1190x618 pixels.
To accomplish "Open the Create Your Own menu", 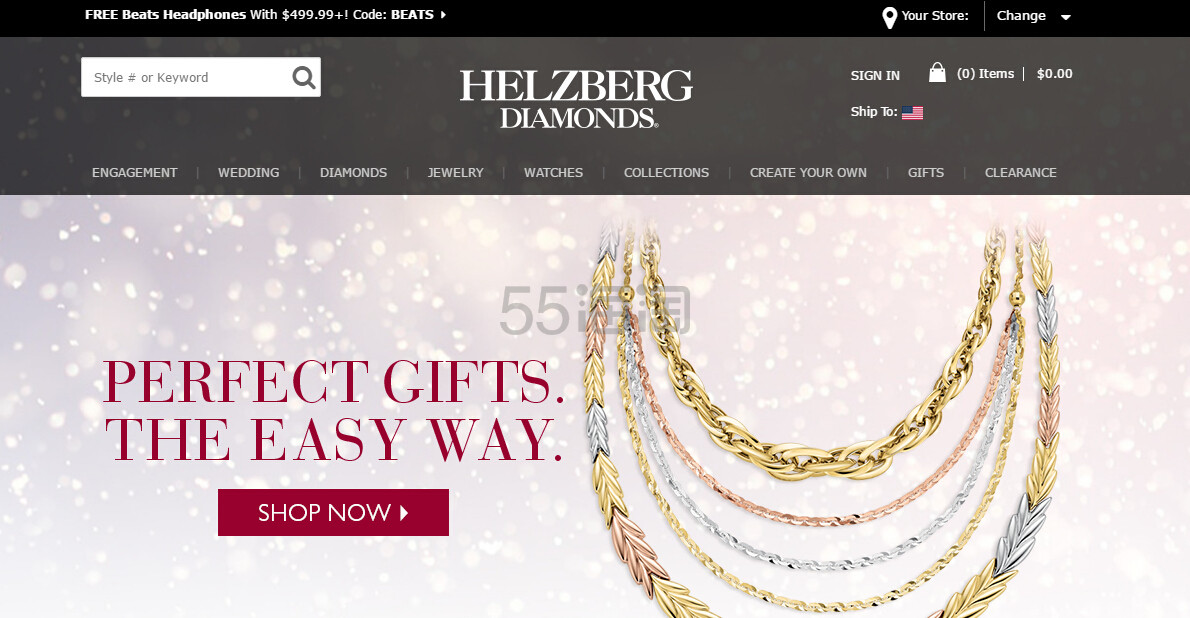I will coord(808,172).
